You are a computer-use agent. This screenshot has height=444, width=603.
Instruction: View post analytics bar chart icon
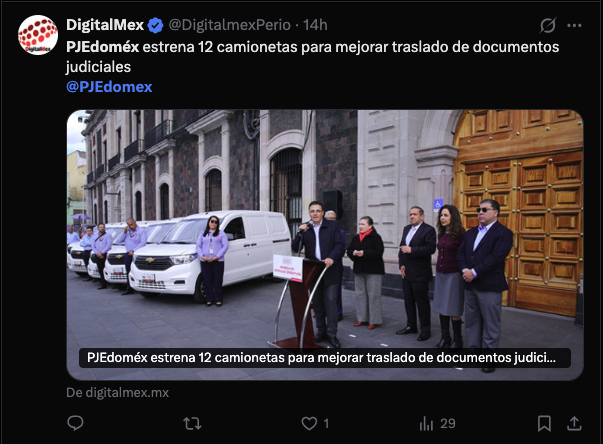click(426, 424)
